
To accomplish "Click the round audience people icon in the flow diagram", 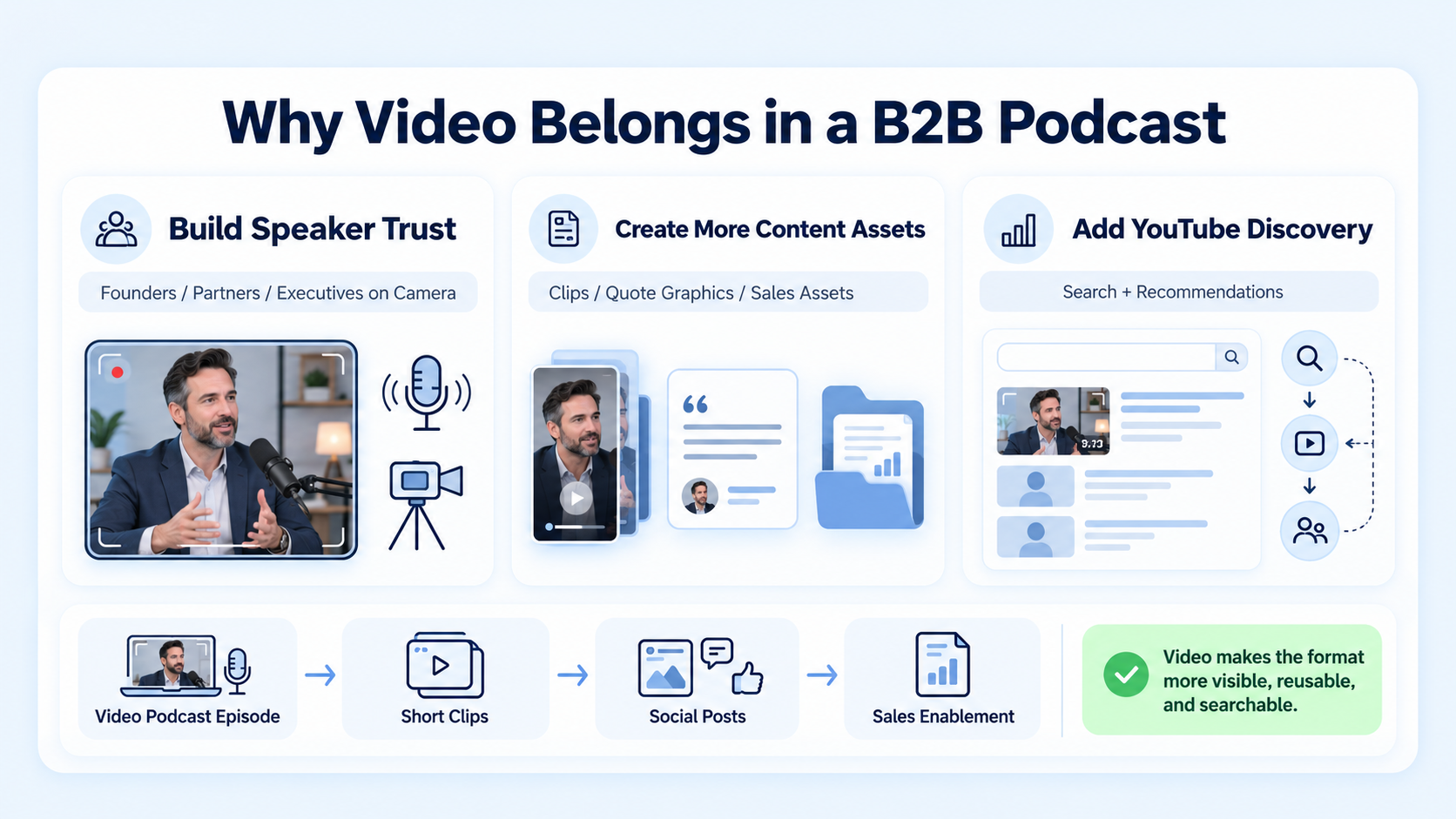I will pyautogui.click(x=1309, y=530).
